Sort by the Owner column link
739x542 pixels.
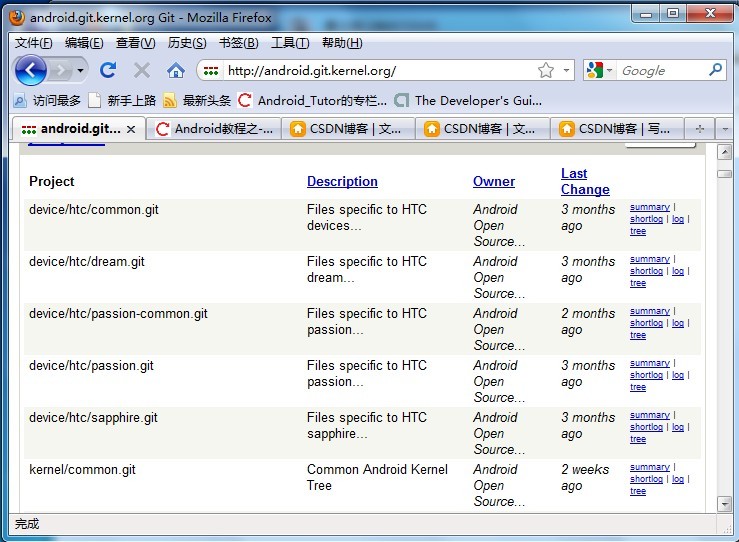point(494,181)
